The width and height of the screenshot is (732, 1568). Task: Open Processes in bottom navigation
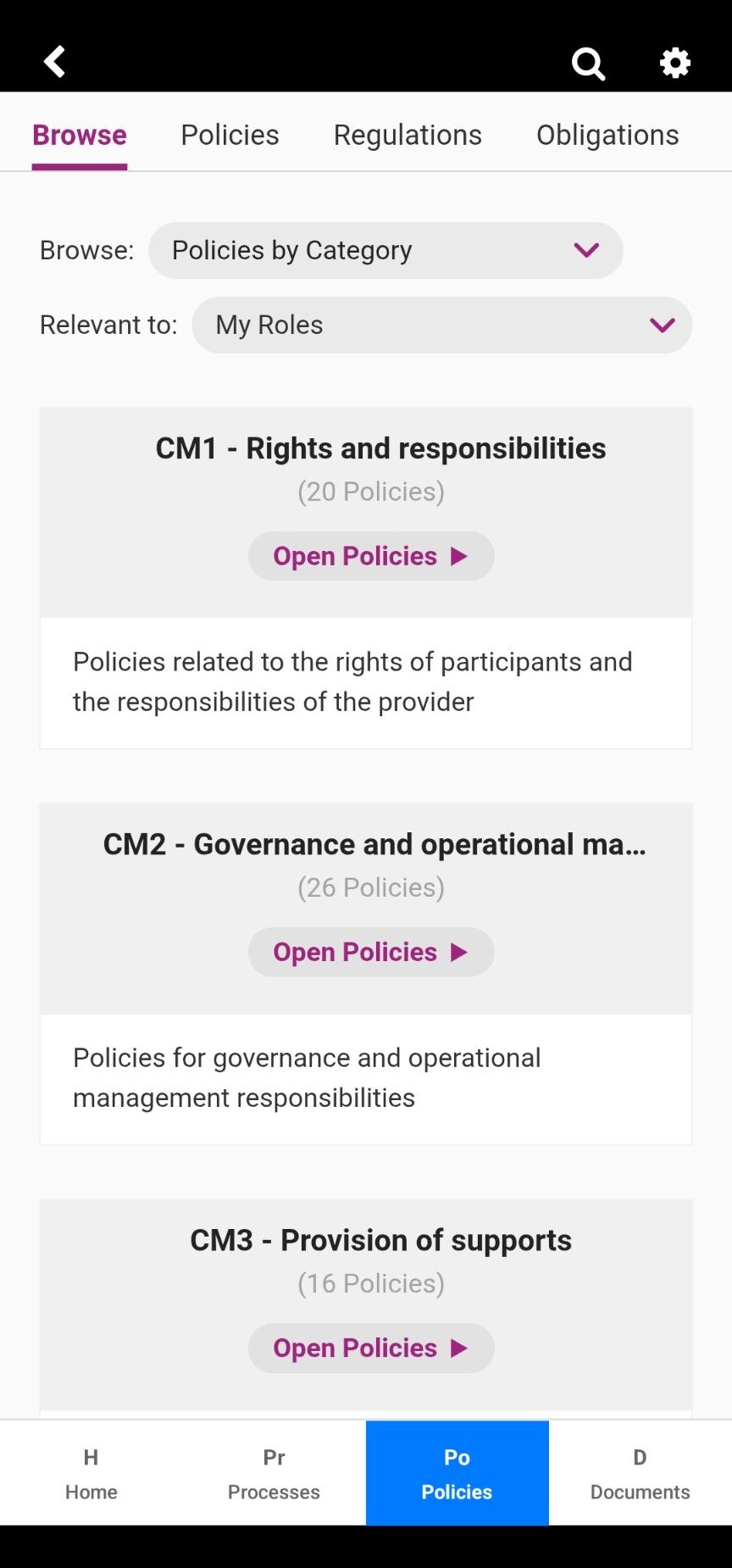(274, 1473)
